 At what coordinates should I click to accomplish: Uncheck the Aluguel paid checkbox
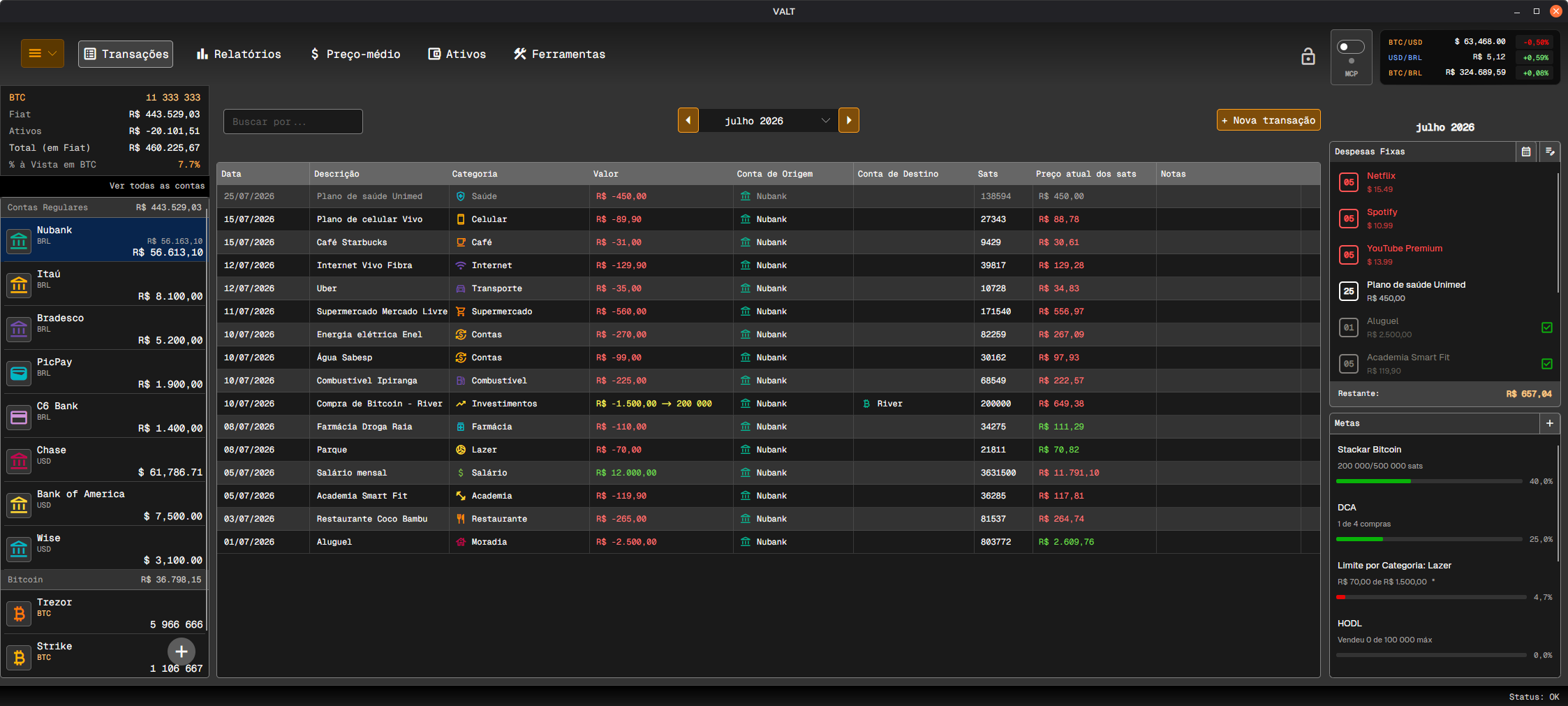1547,328
